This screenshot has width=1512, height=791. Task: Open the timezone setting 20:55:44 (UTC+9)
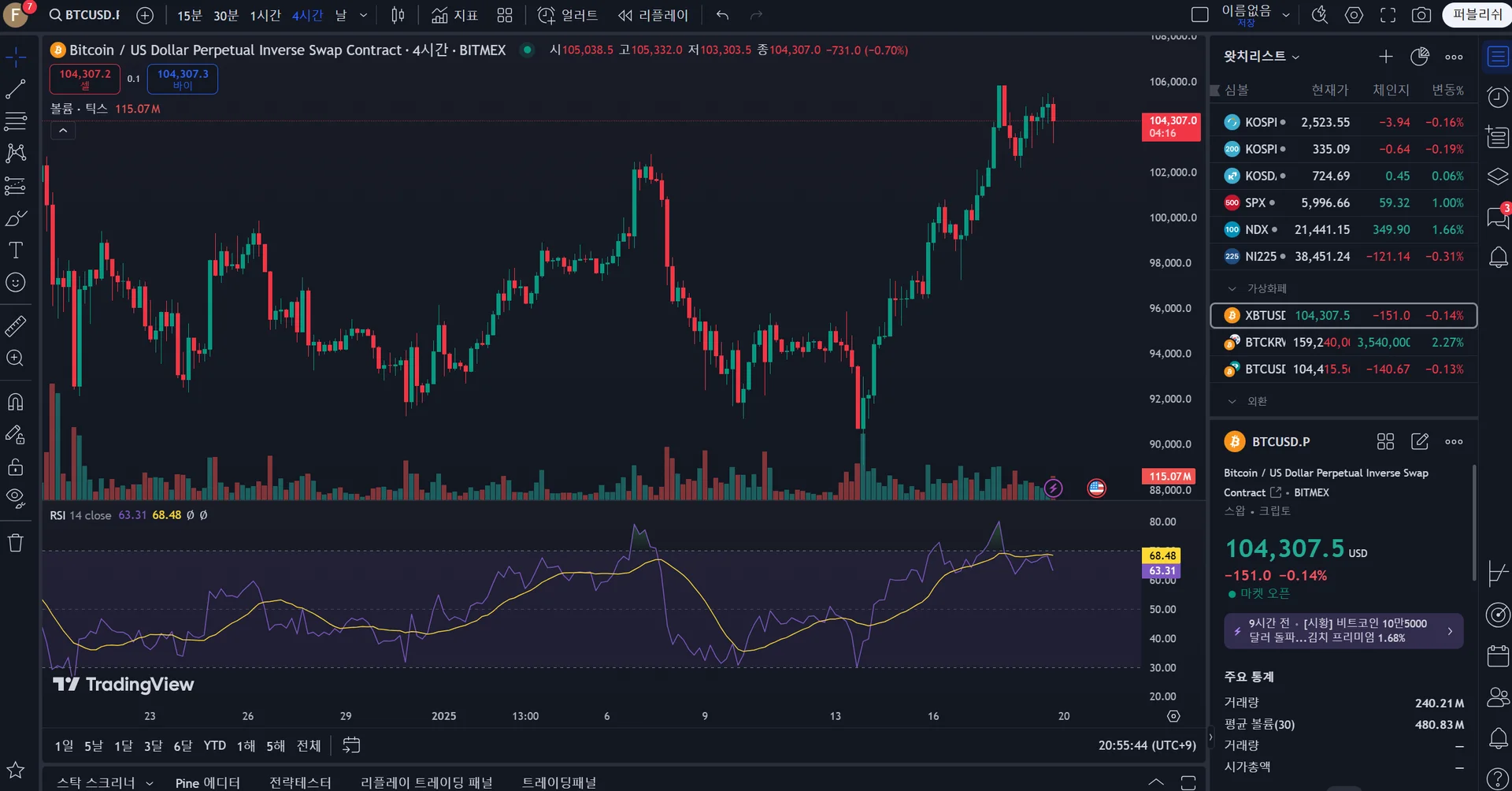coord(1147,745)
